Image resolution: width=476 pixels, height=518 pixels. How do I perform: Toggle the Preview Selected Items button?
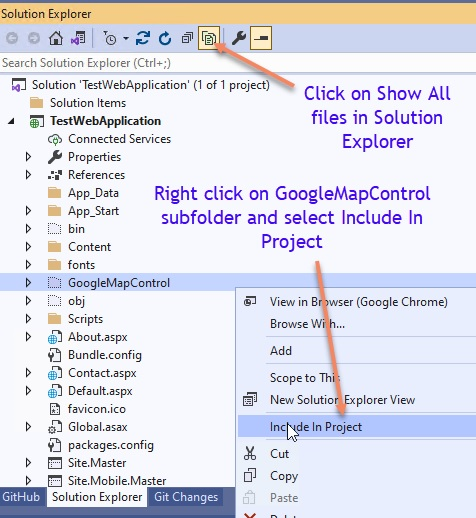[x=261, y=38]
